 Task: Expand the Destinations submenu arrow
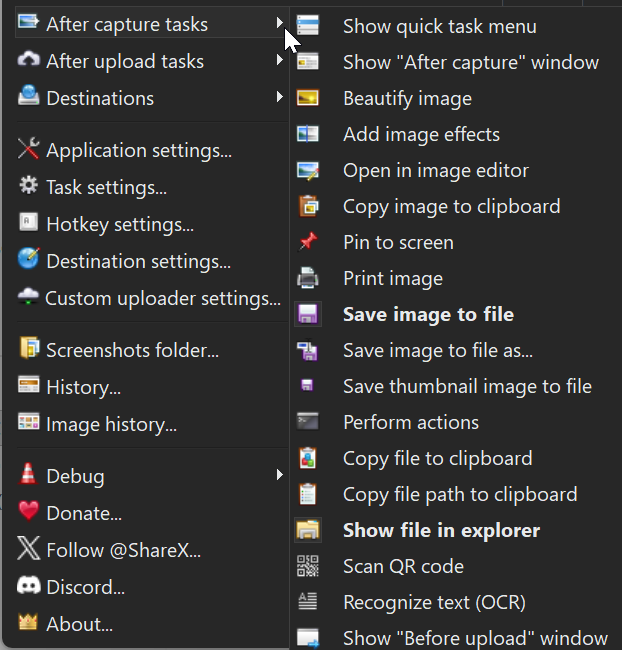(x=280, y=98)
